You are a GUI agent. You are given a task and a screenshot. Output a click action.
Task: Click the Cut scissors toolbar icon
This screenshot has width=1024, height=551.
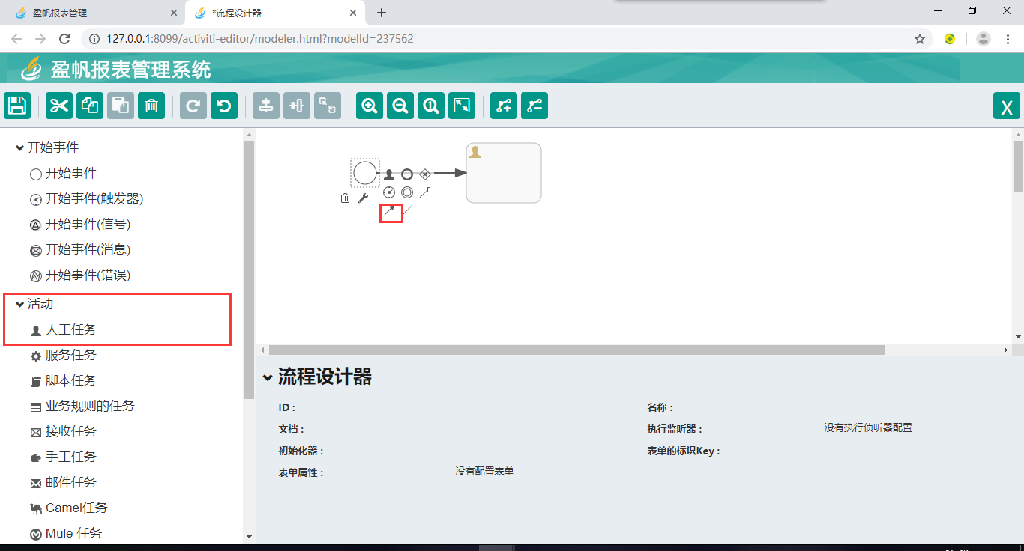tap(59, 106)
